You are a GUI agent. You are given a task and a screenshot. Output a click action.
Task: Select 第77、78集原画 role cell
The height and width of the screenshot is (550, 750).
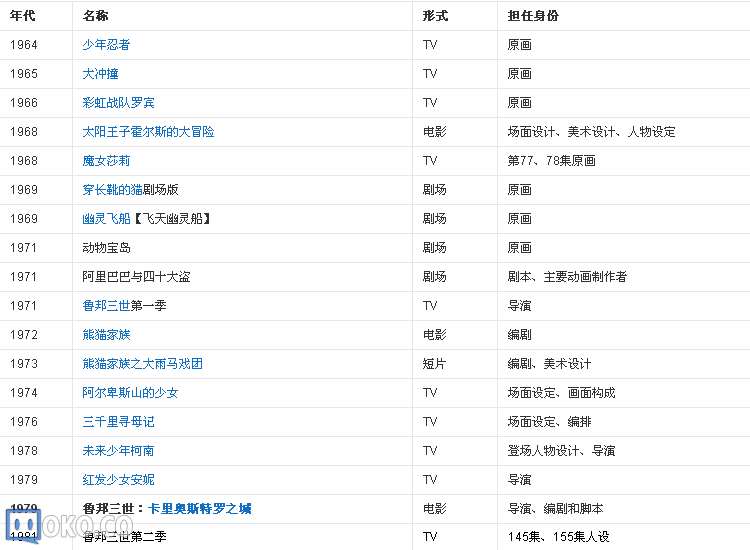[x=551, y=161]
